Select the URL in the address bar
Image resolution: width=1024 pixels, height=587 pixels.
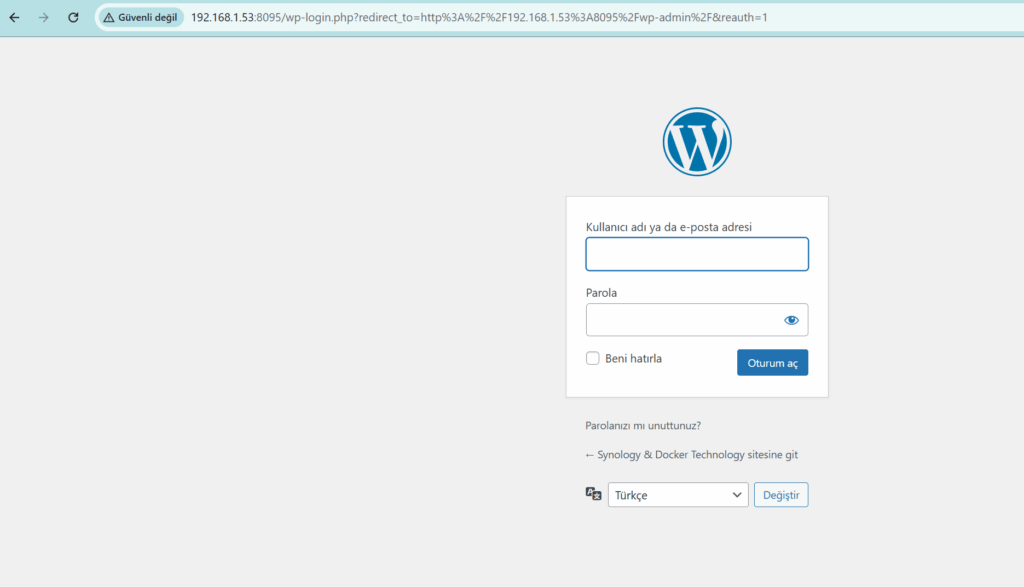tap(478, 18)
